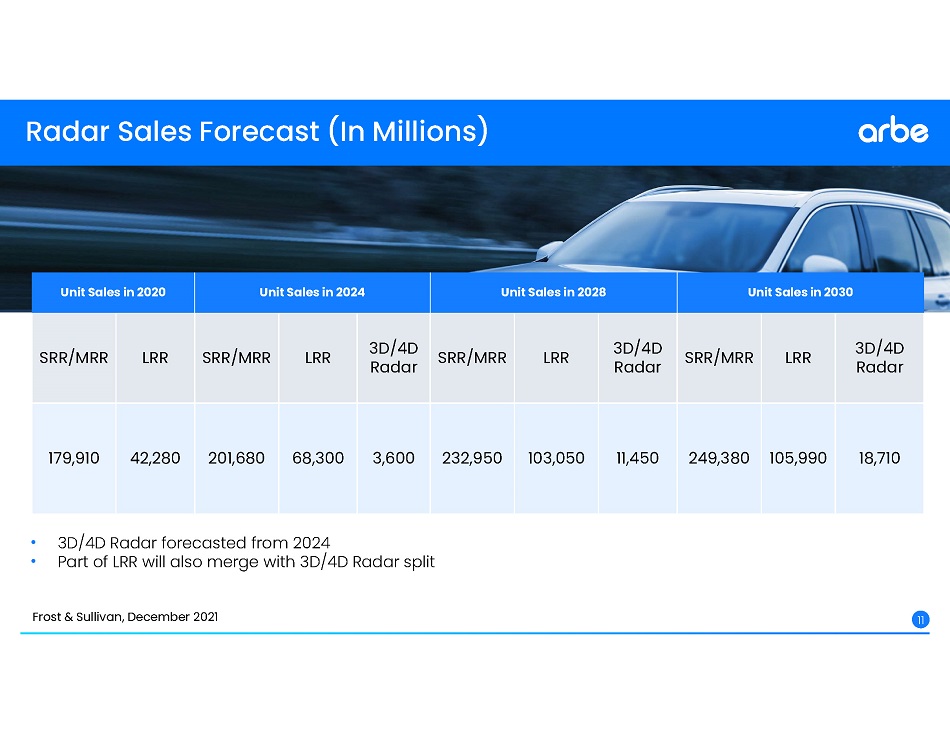Click the 179,910 value cell
Screen dimensions: 950x734
(x=74, y=458)
